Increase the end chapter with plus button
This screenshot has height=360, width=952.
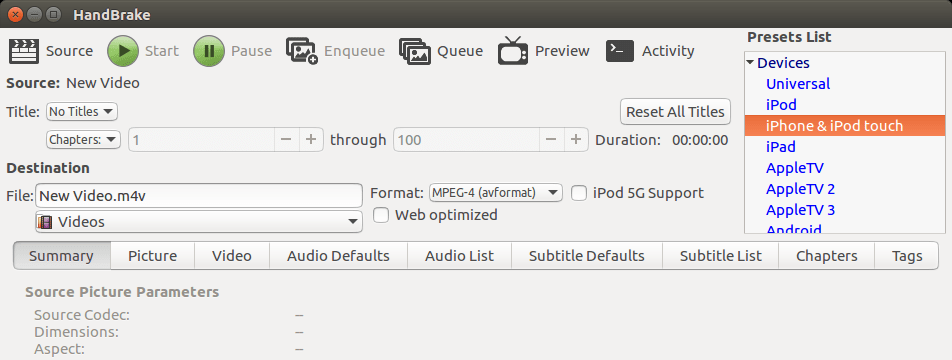576,140
